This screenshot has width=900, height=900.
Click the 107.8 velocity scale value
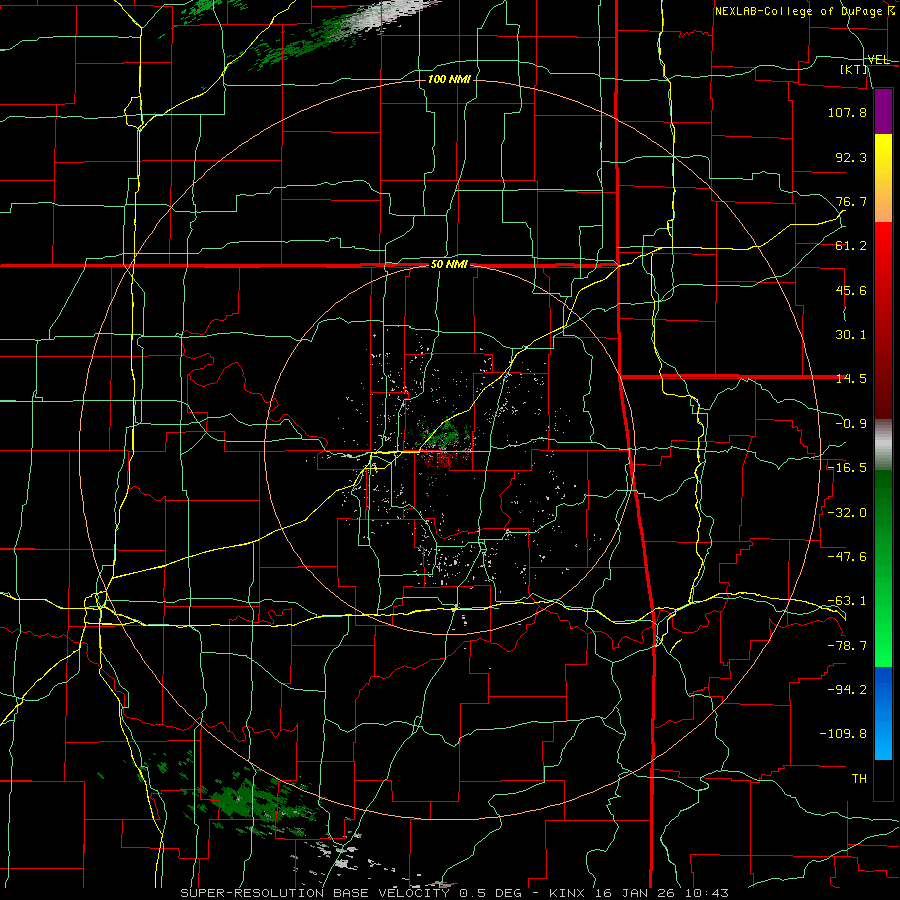click(x=847, y=112)
